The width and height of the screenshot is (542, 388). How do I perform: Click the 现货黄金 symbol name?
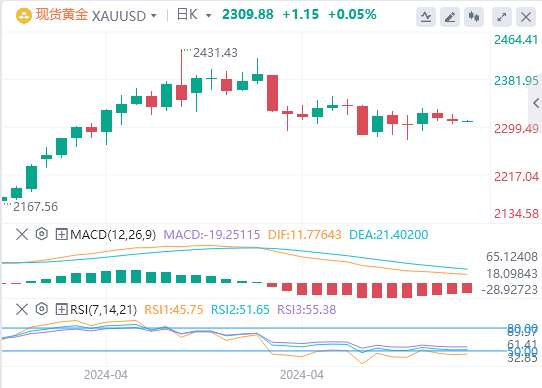62,15
